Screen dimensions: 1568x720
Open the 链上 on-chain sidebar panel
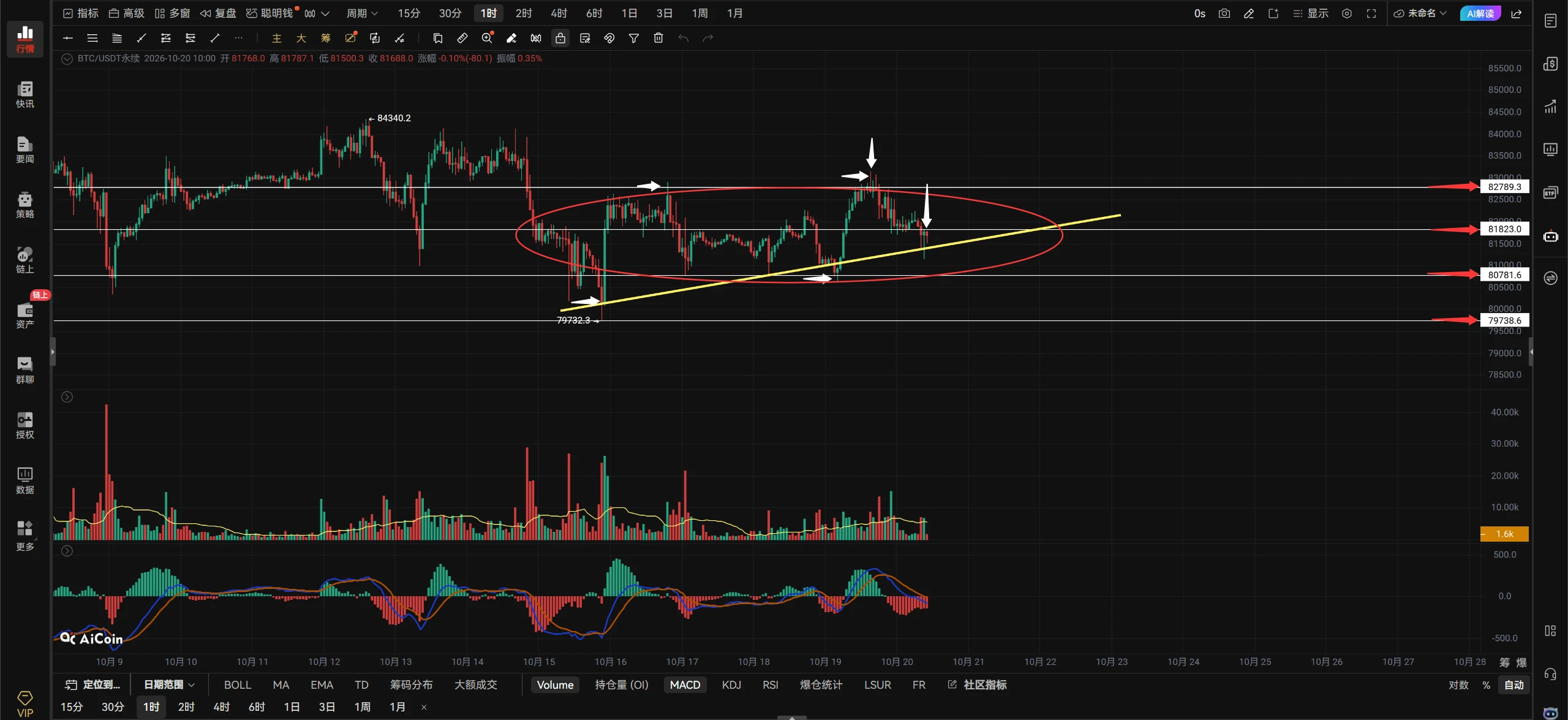pyautogui.click(x=24, y=260)
